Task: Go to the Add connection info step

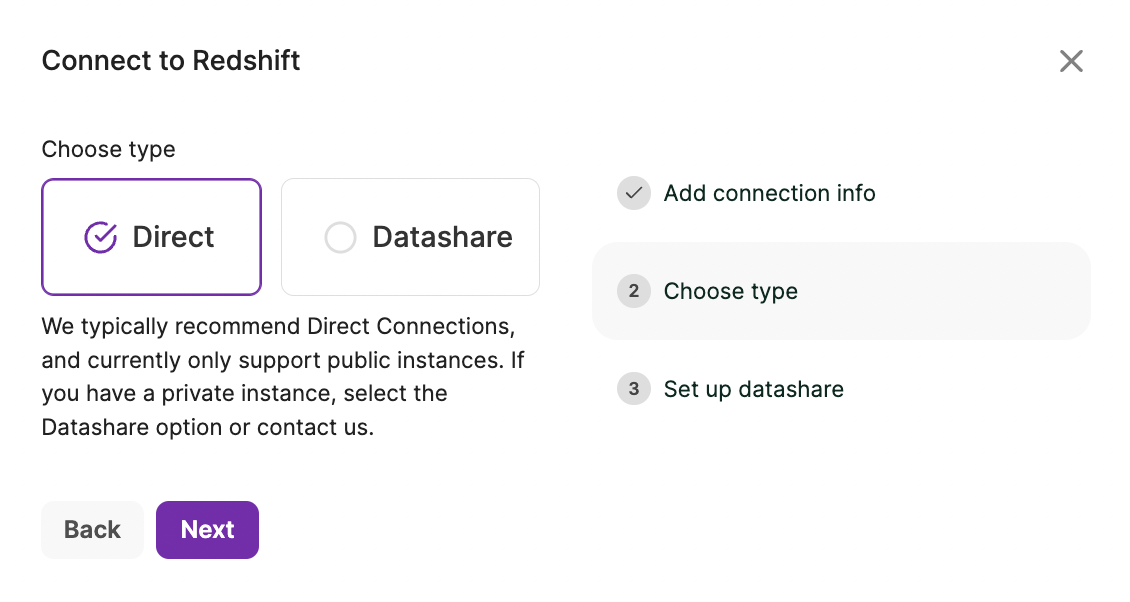Action: [769, 193]
